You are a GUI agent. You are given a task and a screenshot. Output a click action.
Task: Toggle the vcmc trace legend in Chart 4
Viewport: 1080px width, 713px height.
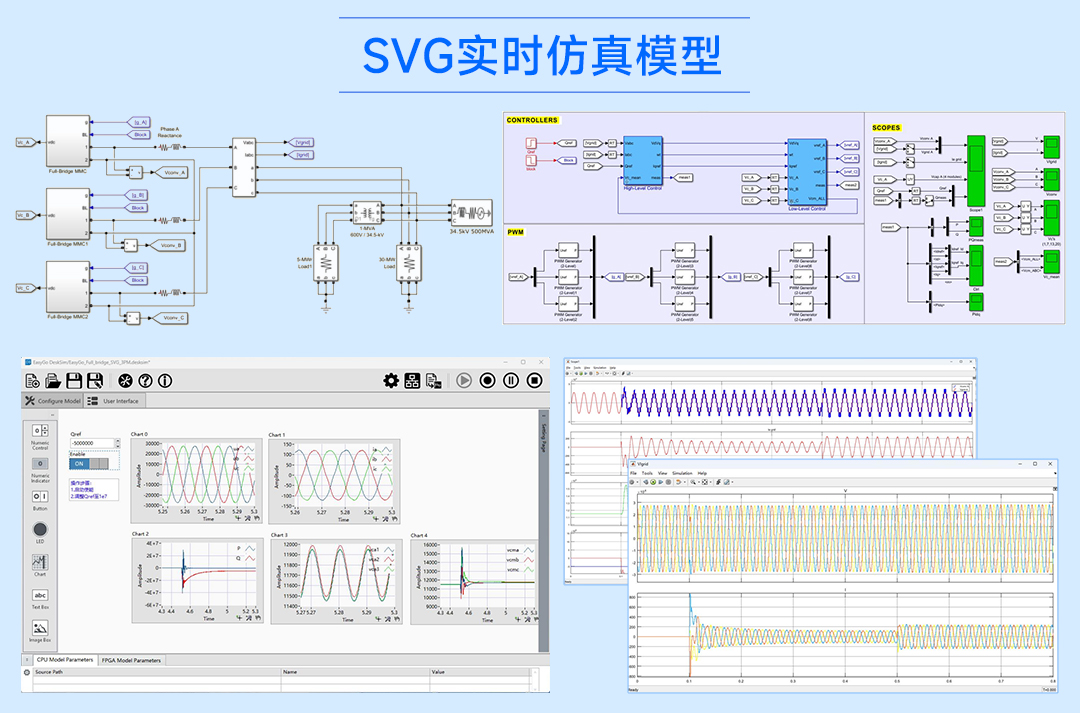click(x=521, y=570)
